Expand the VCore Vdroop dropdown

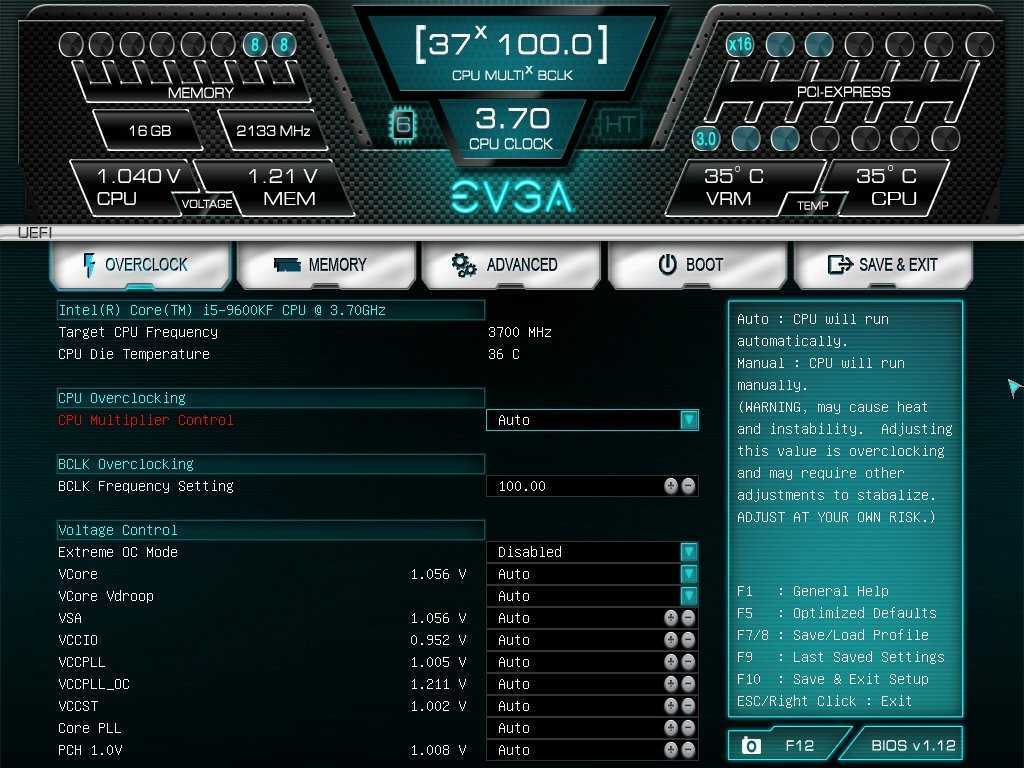coord(688,596)
